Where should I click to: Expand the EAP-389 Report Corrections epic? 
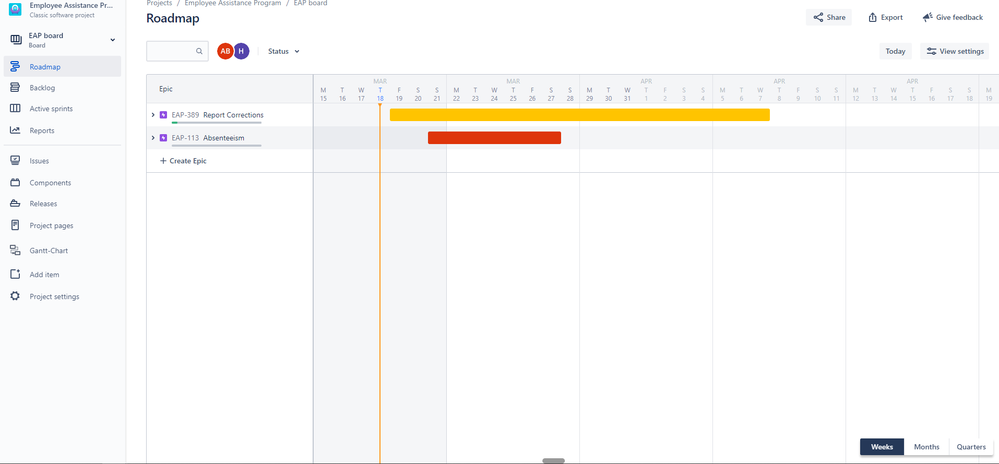[153, 115]
